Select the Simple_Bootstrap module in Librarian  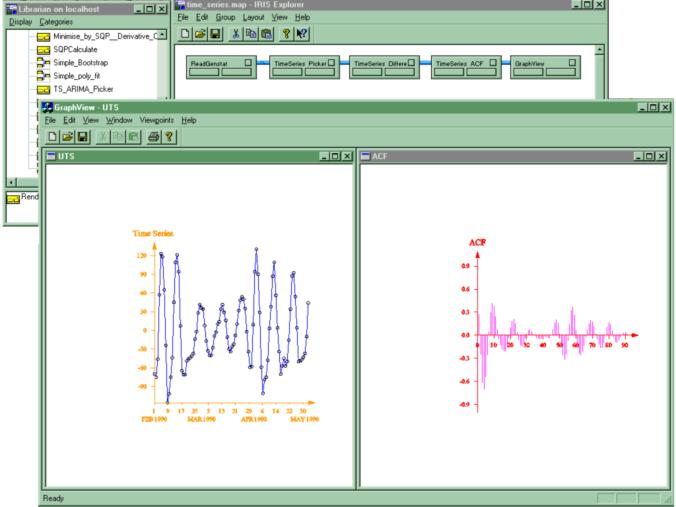coord(82,62)
